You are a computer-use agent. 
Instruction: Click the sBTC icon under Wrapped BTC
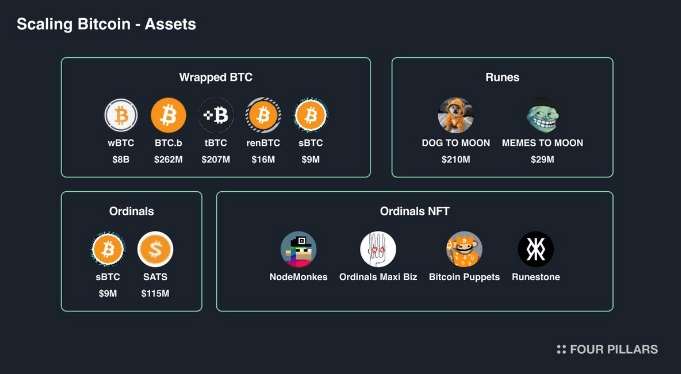tap(311, 115)
